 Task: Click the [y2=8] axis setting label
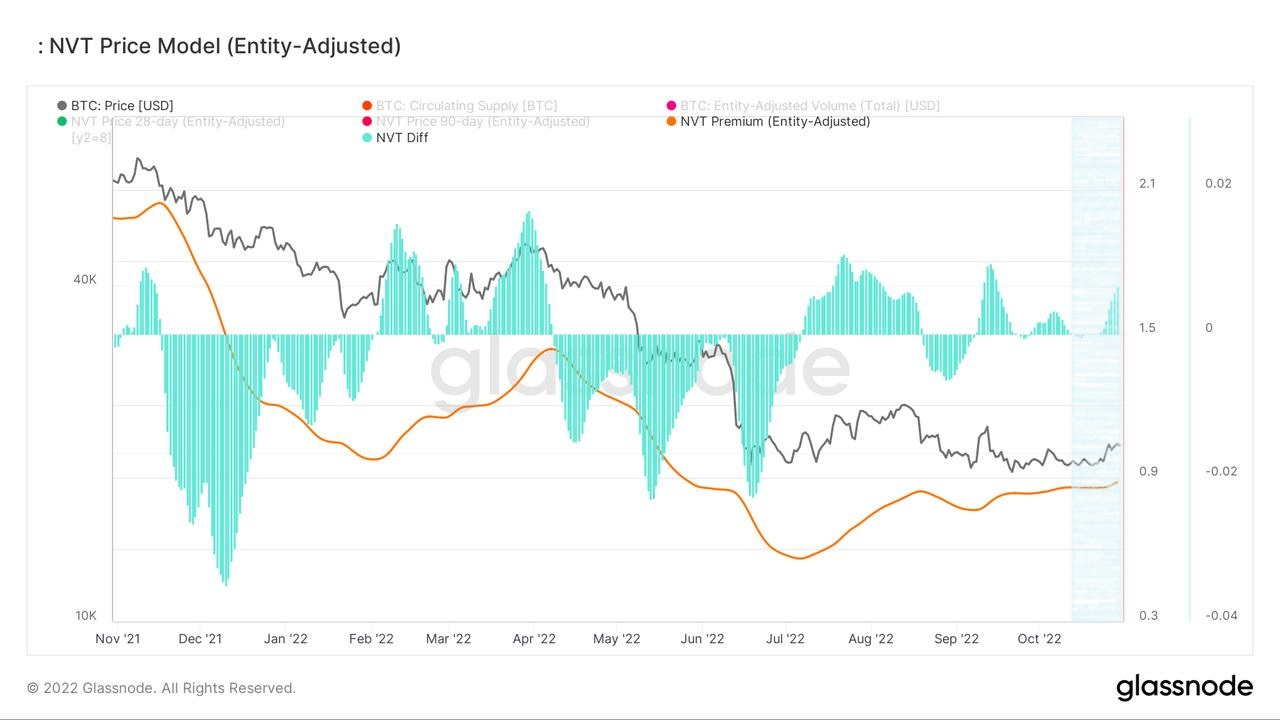click(91, 138)
